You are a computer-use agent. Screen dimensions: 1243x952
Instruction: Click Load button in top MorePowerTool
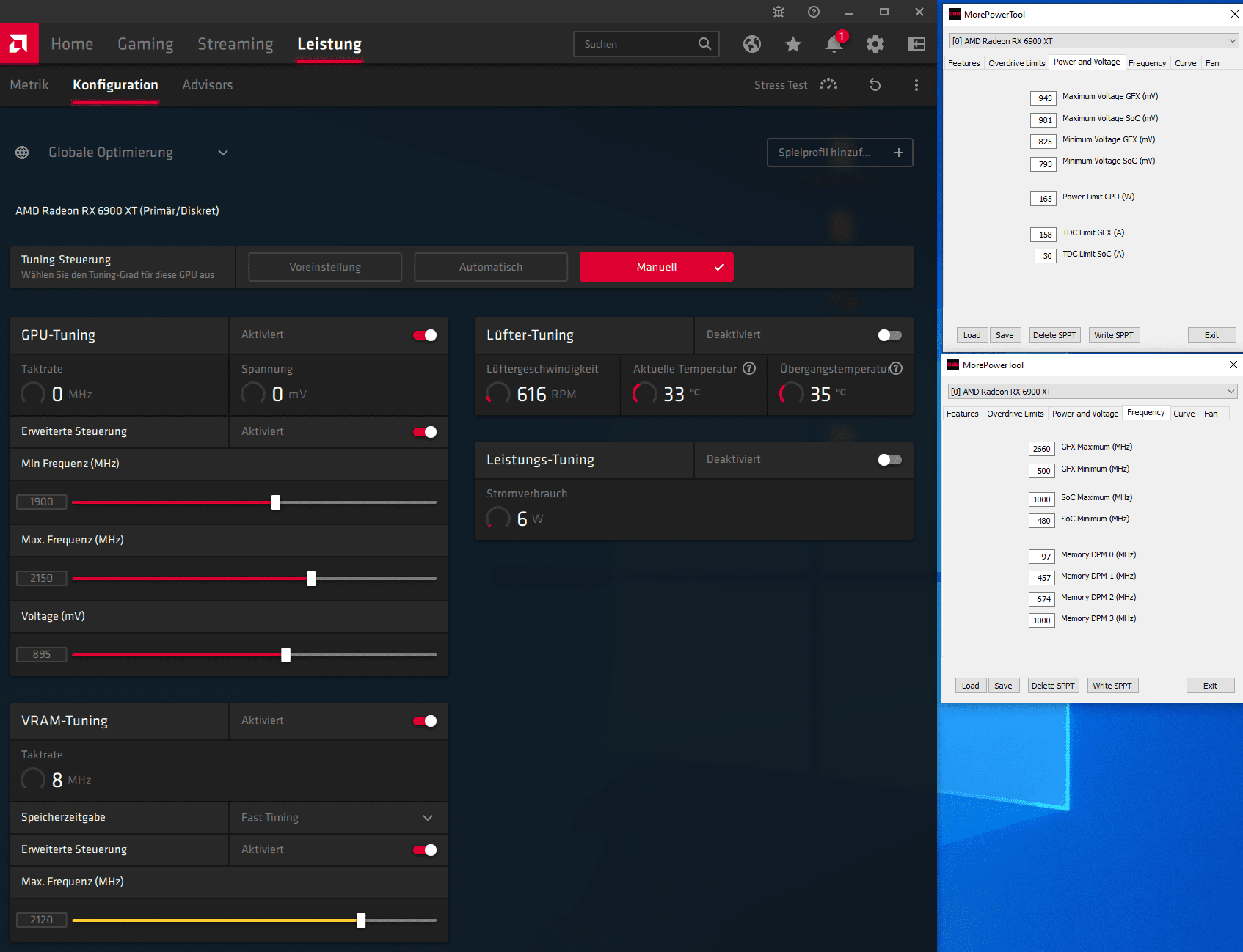pos(972,335)
